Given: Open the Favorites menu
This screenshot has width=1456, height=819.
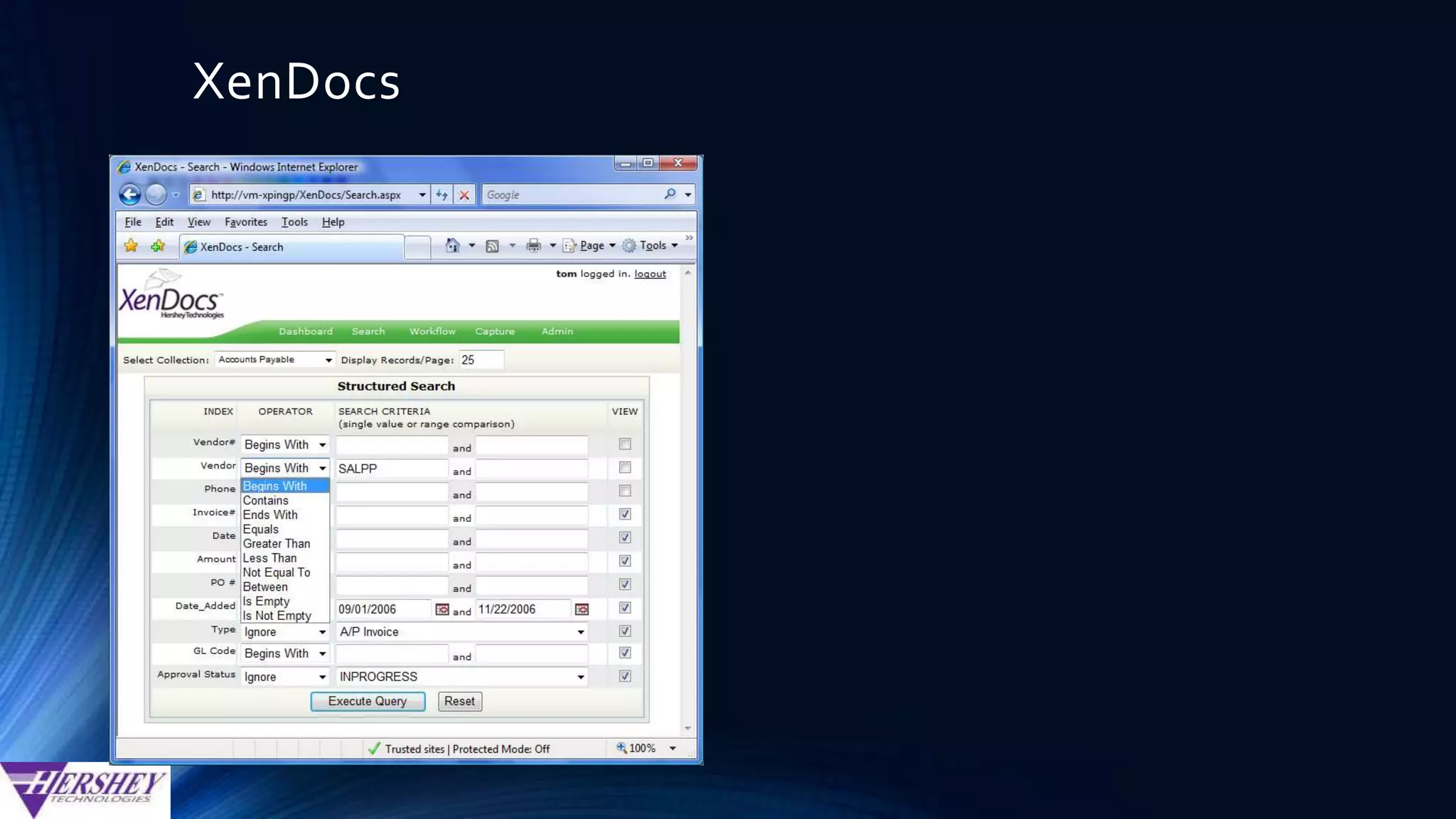Looking at the screenshot, I should point(246,222).
